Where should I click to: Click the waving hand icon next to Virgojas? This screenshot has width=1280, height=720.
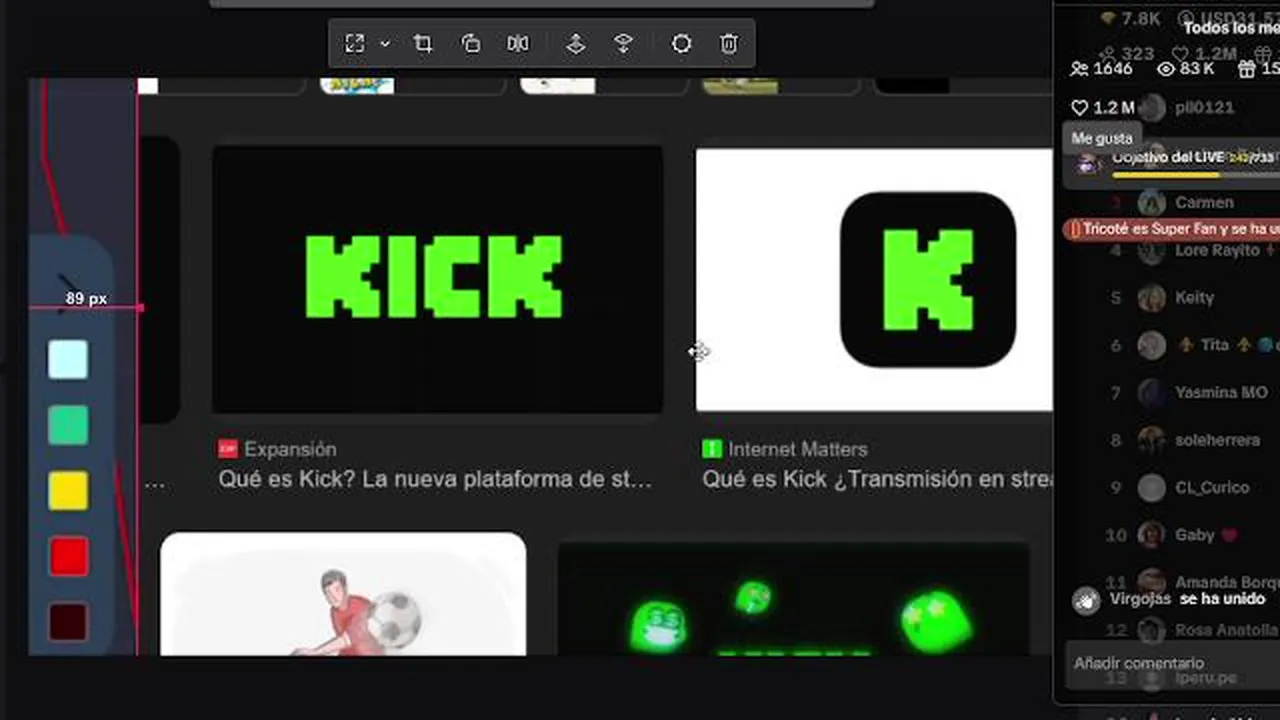tap(1087, 600)
